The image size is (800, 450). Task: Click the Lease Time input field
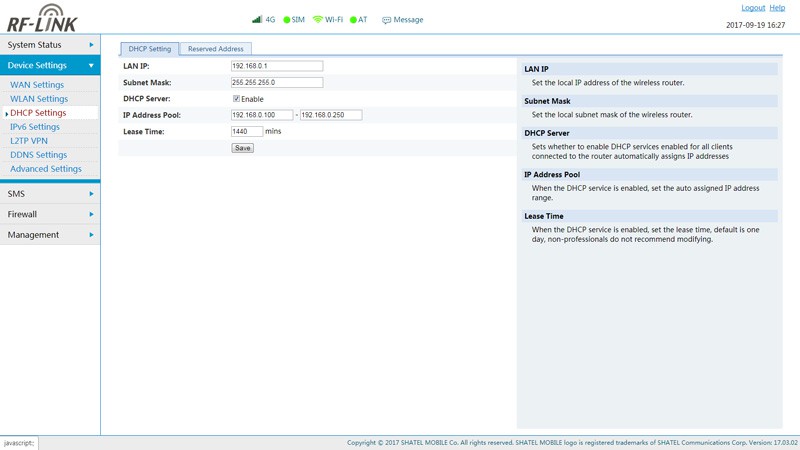246,131
